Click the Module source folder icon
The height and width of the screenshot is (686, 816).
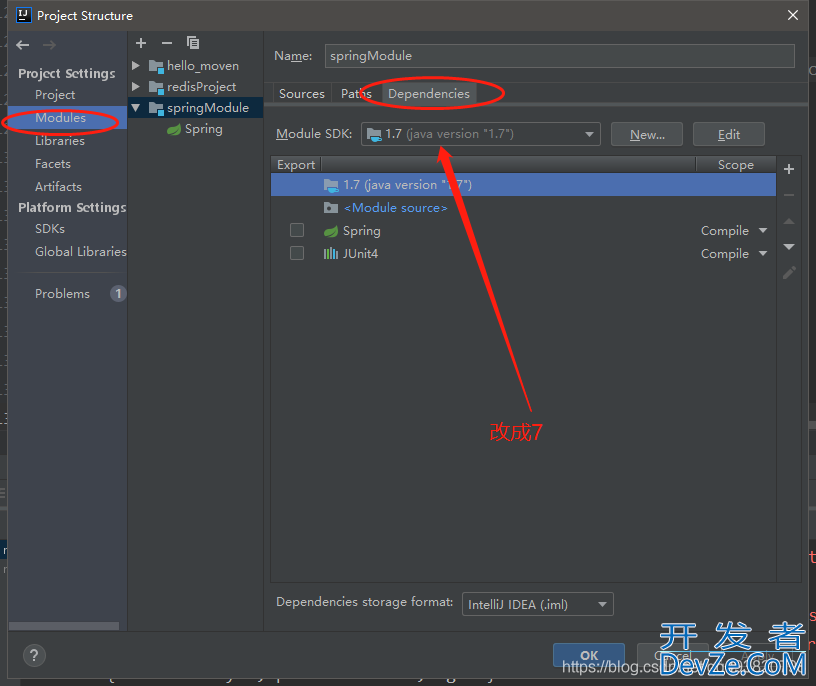[x=331, y=208]
